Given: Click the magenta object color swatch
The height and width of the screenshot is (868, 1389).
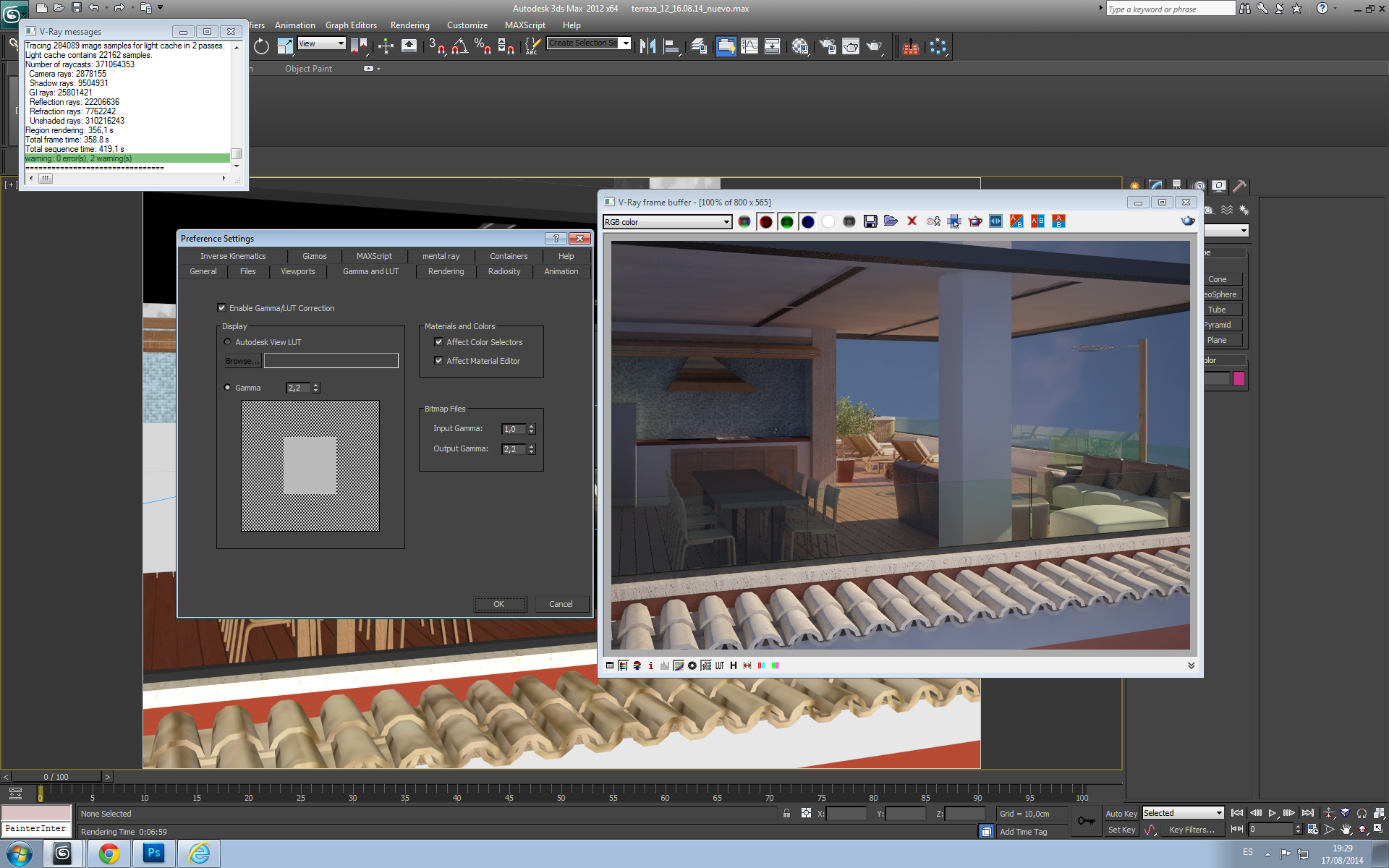Looking at the screenshot, I should [x=1239, y=378].
